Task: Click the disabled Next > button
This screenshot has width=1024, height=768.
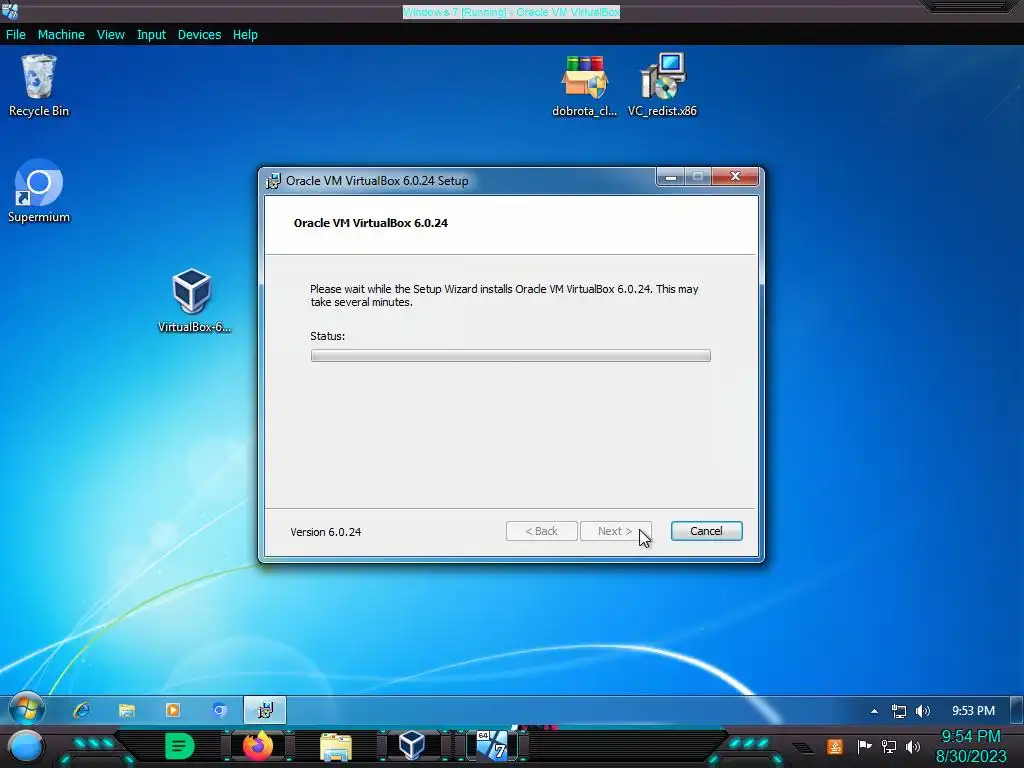Action: click(615, 531)
